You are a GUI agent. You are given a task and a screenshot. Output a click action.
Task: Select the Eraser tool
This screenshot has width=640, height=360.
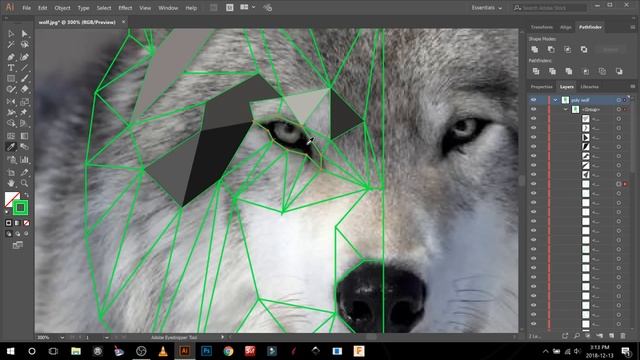24,89
